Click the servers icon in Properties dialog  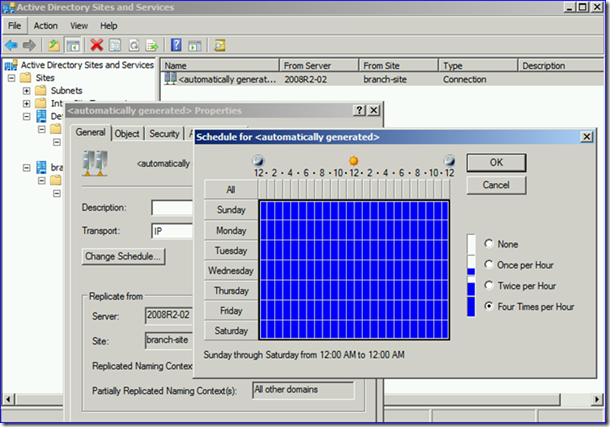[95, 163]
